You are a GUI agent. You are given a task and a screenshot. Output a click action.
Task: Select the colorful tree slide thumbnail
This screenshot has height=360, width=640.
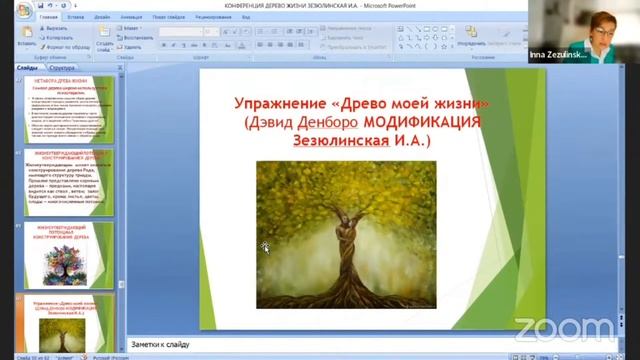pos(69,255)
